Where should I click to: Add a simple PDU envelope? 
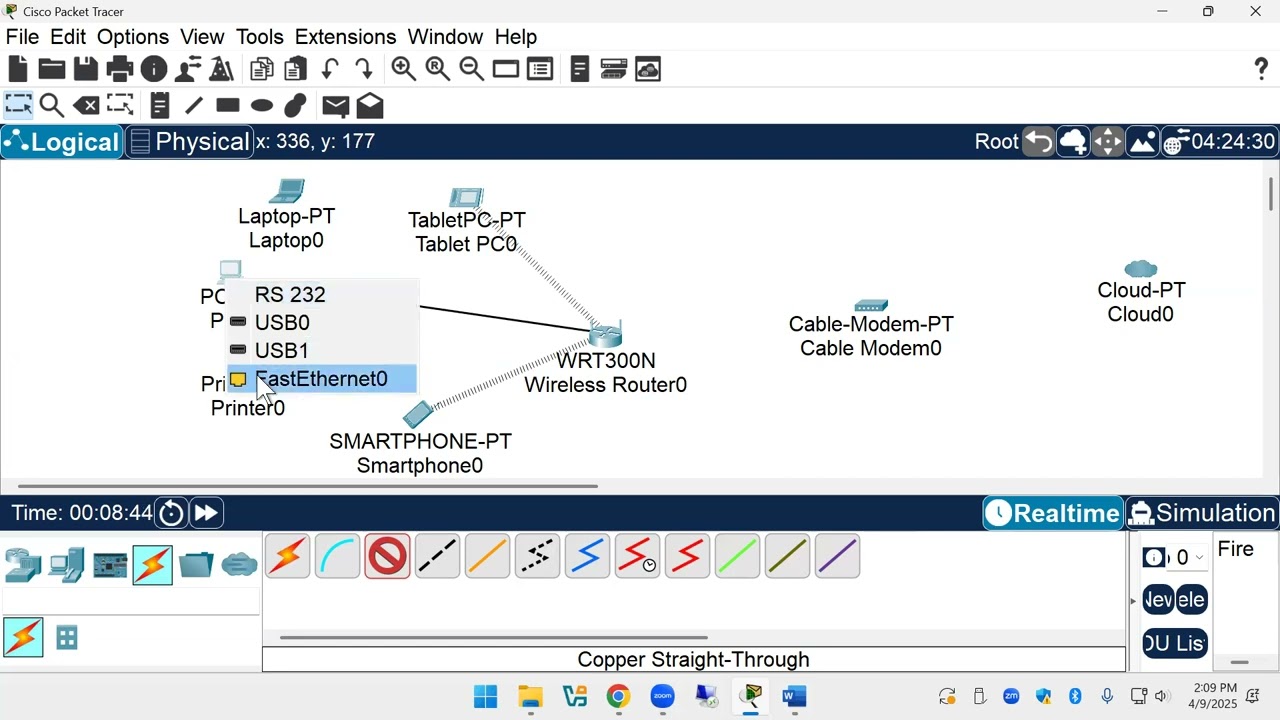[336, 105]
